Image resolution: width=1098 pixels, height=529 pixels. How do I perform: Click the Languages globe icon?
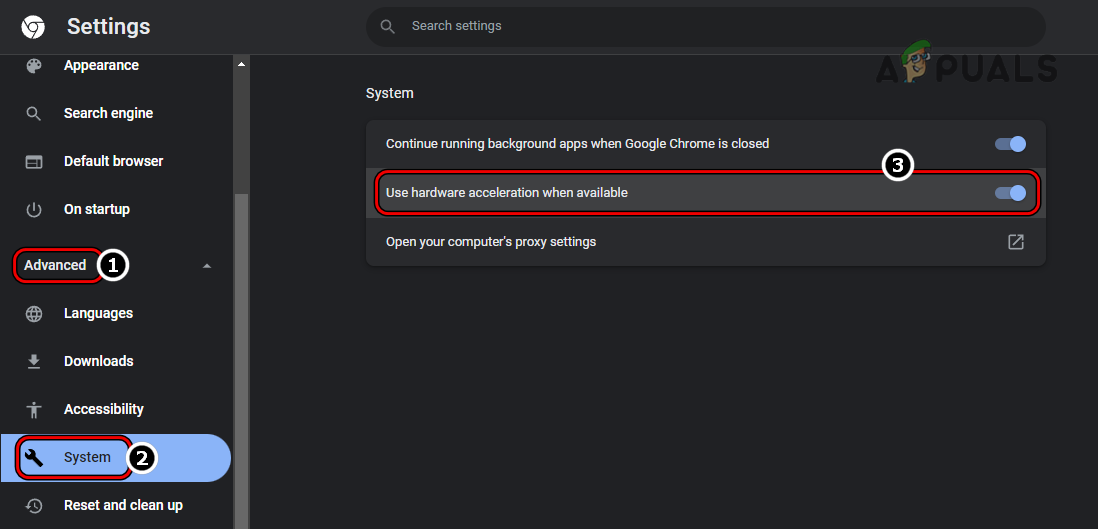pos(34,313)
